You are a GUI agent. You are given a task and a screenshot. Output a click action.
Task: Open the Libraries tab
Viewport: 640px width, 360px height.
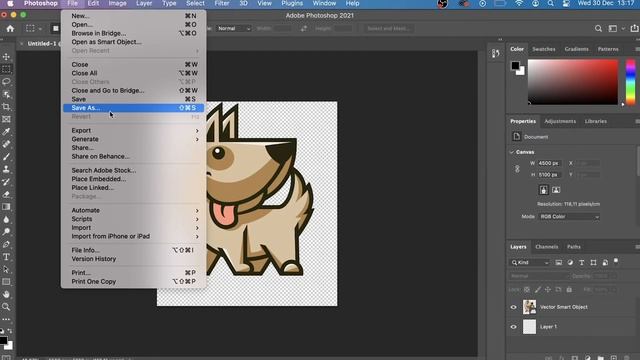coord(596,121)
